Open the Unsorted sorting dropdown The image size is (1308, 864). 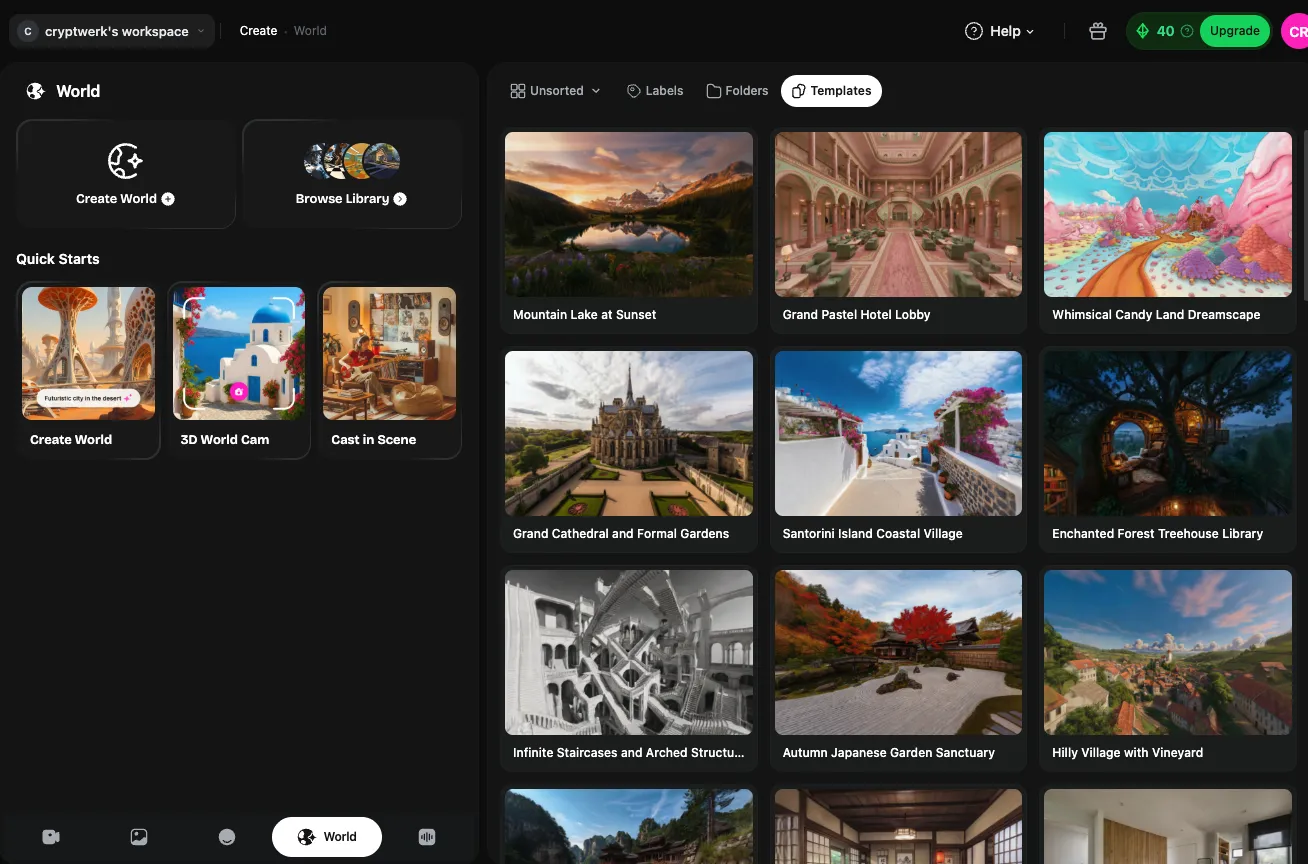tap(556, 91)
